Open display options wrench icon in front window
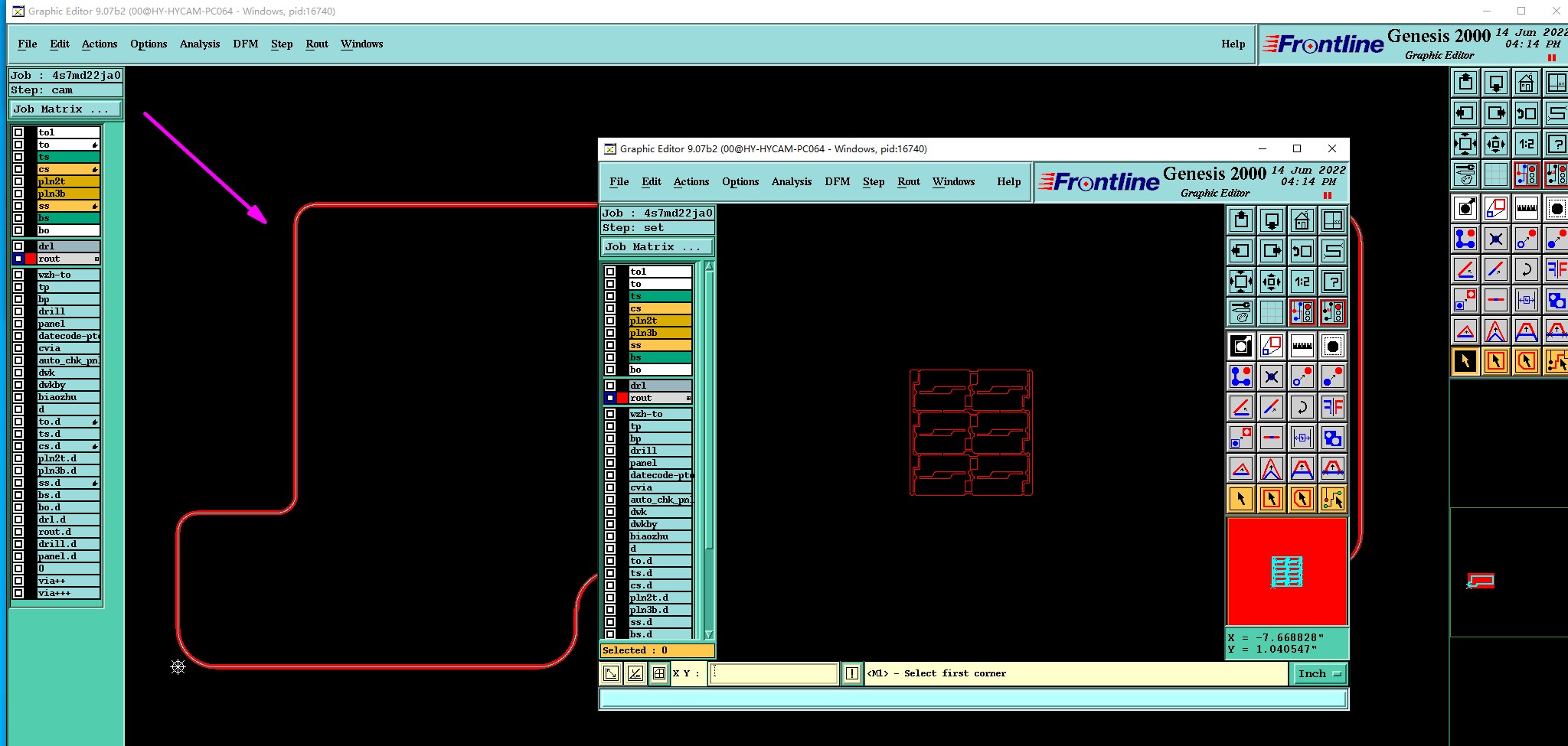 pyautogui.click(x=1241, y=312)
